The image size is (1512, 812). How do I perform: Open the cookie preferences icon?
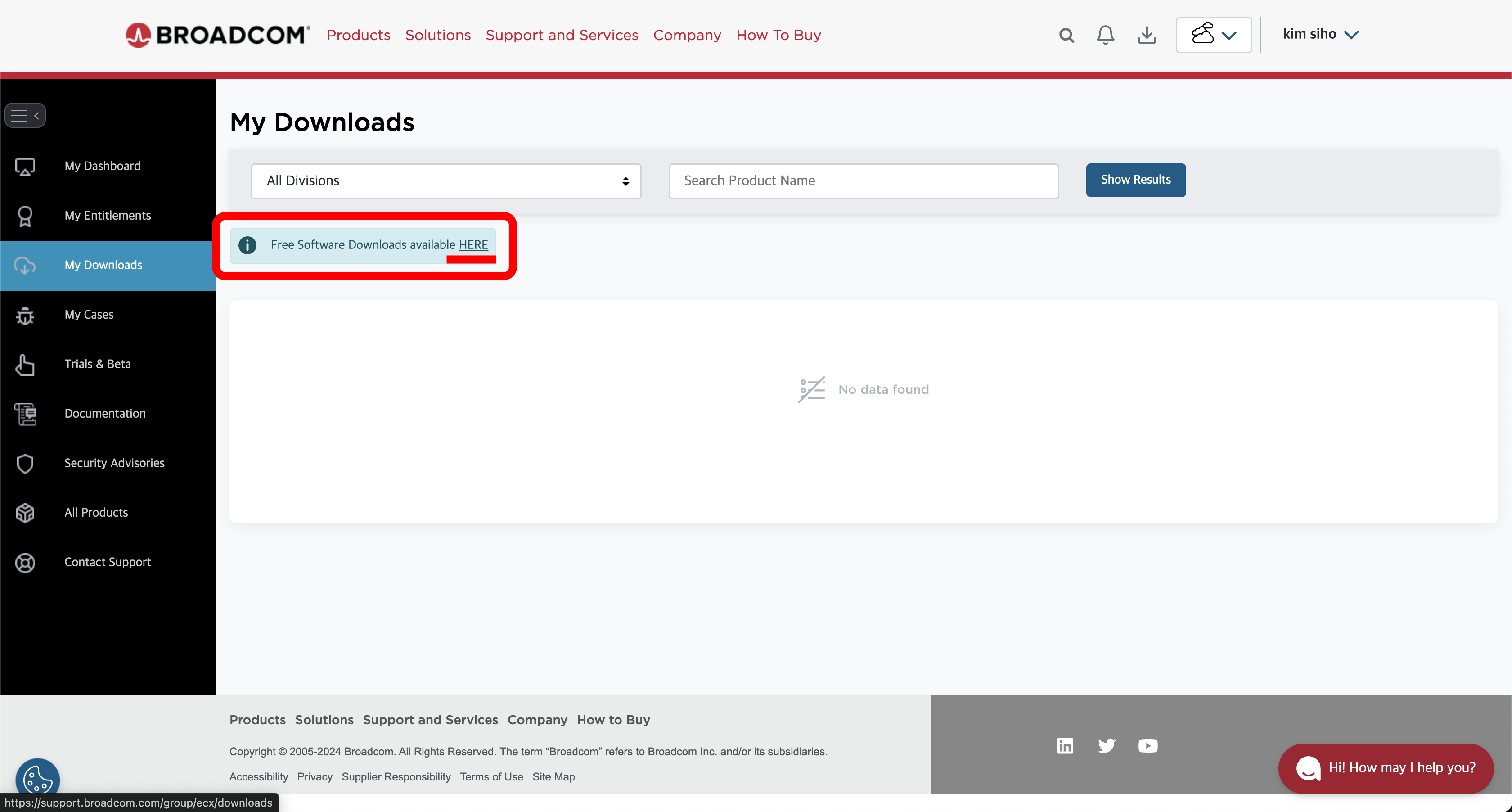[37, 779]
